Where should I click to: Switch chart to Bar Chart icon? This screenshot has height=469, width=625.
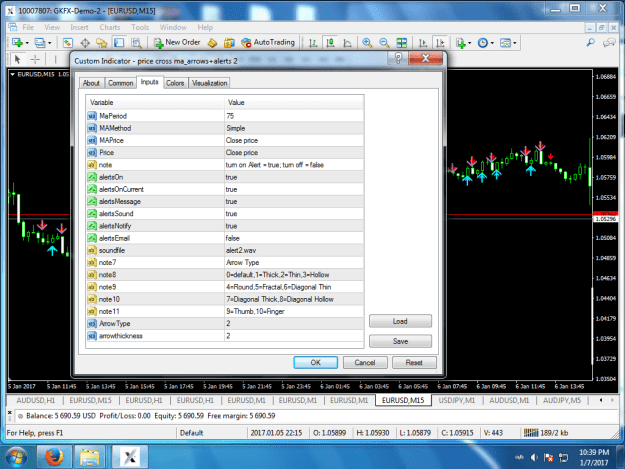pos(313,43)
